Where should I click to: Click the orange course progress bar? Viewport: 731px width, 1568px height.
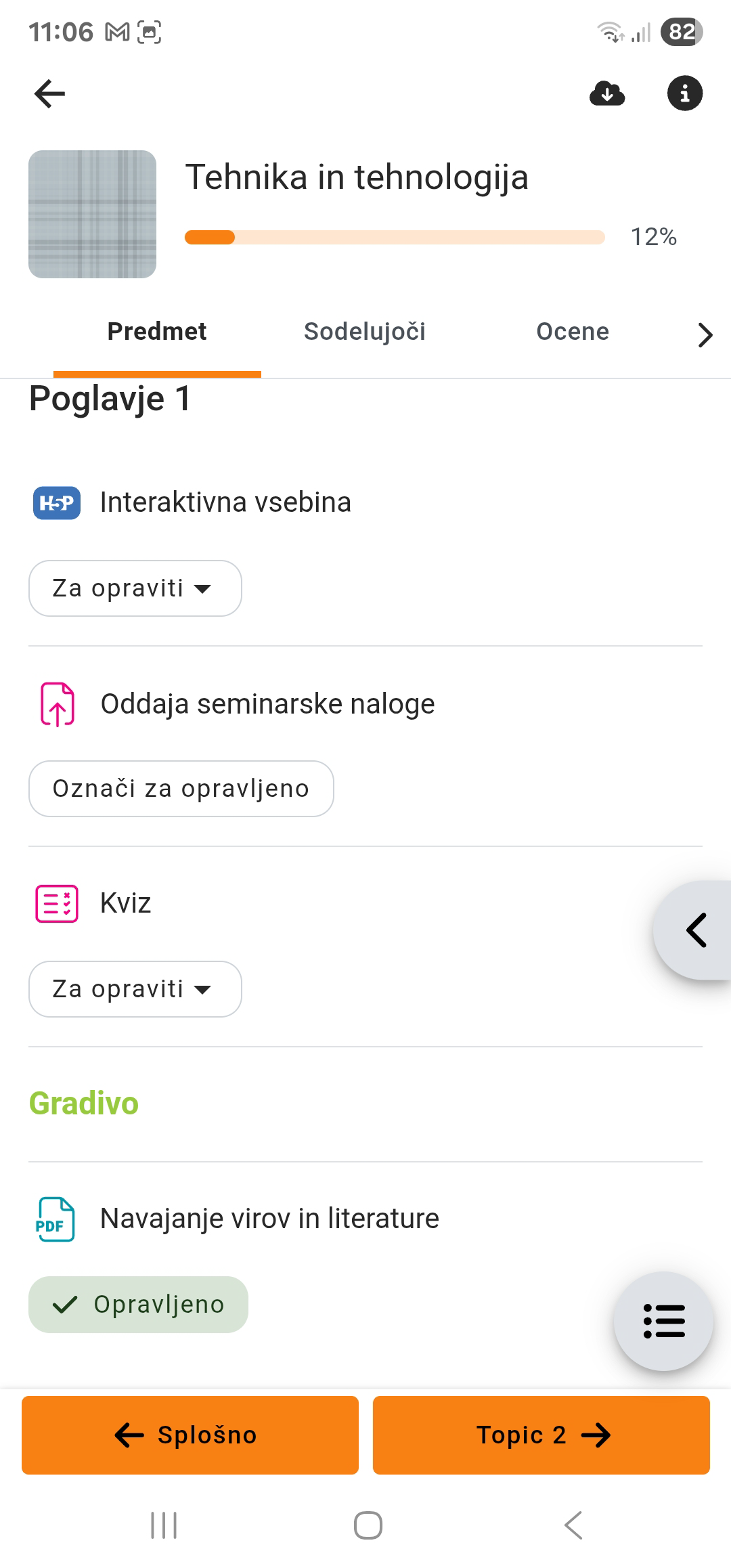[394, 237]
